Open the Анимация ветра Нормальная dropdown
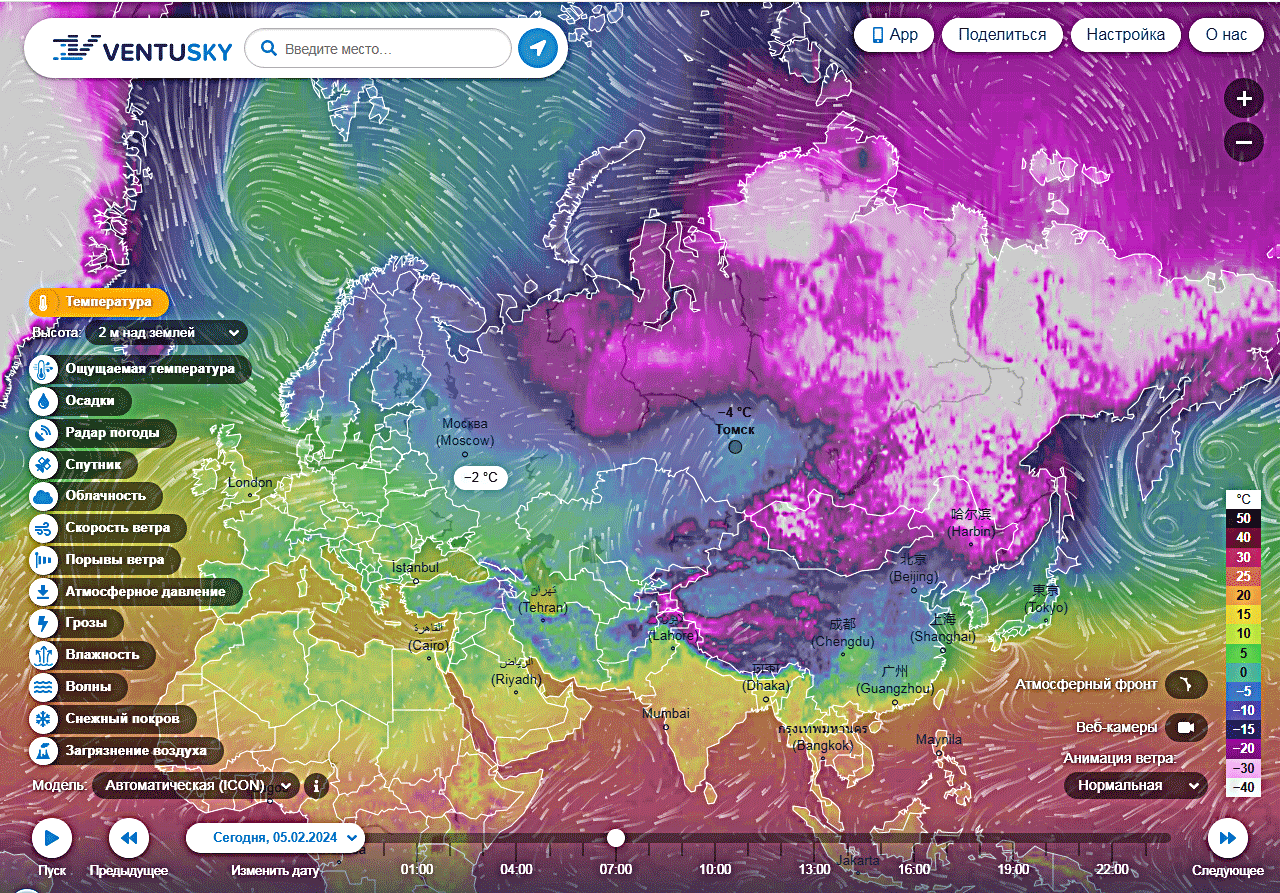This screenshot has width=1280, height=893. pos(1136,786)
